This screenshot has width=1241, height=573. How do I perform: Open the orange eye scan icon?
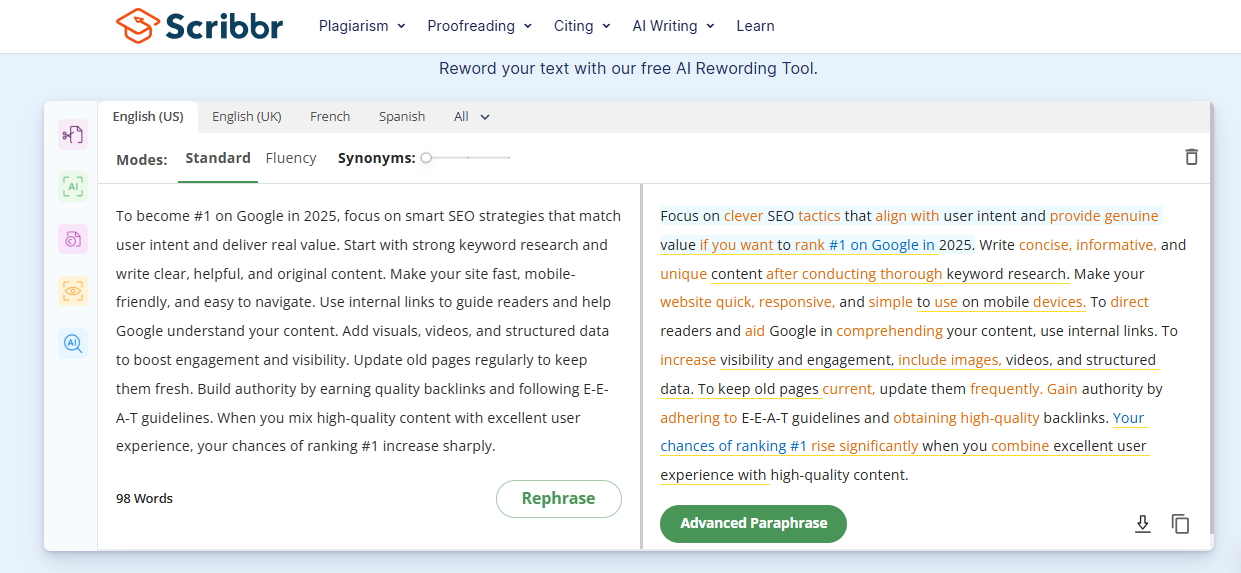(72, 291)
